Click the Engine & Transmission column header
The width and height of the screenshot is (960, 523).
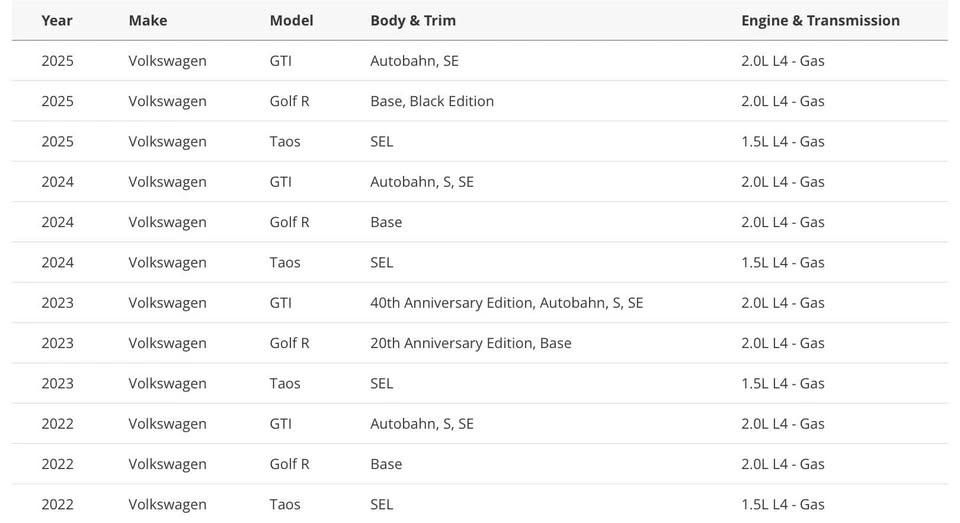(820, 20)
